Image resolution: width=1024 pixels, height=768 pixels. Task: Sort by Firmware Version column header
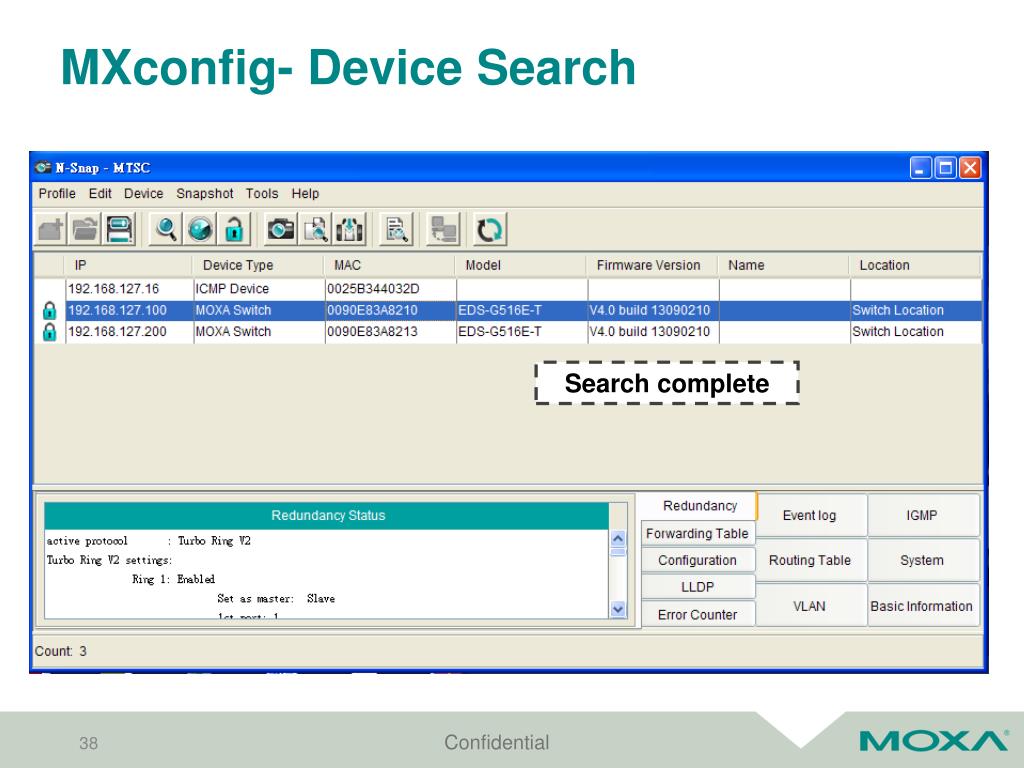coord(652,265)
